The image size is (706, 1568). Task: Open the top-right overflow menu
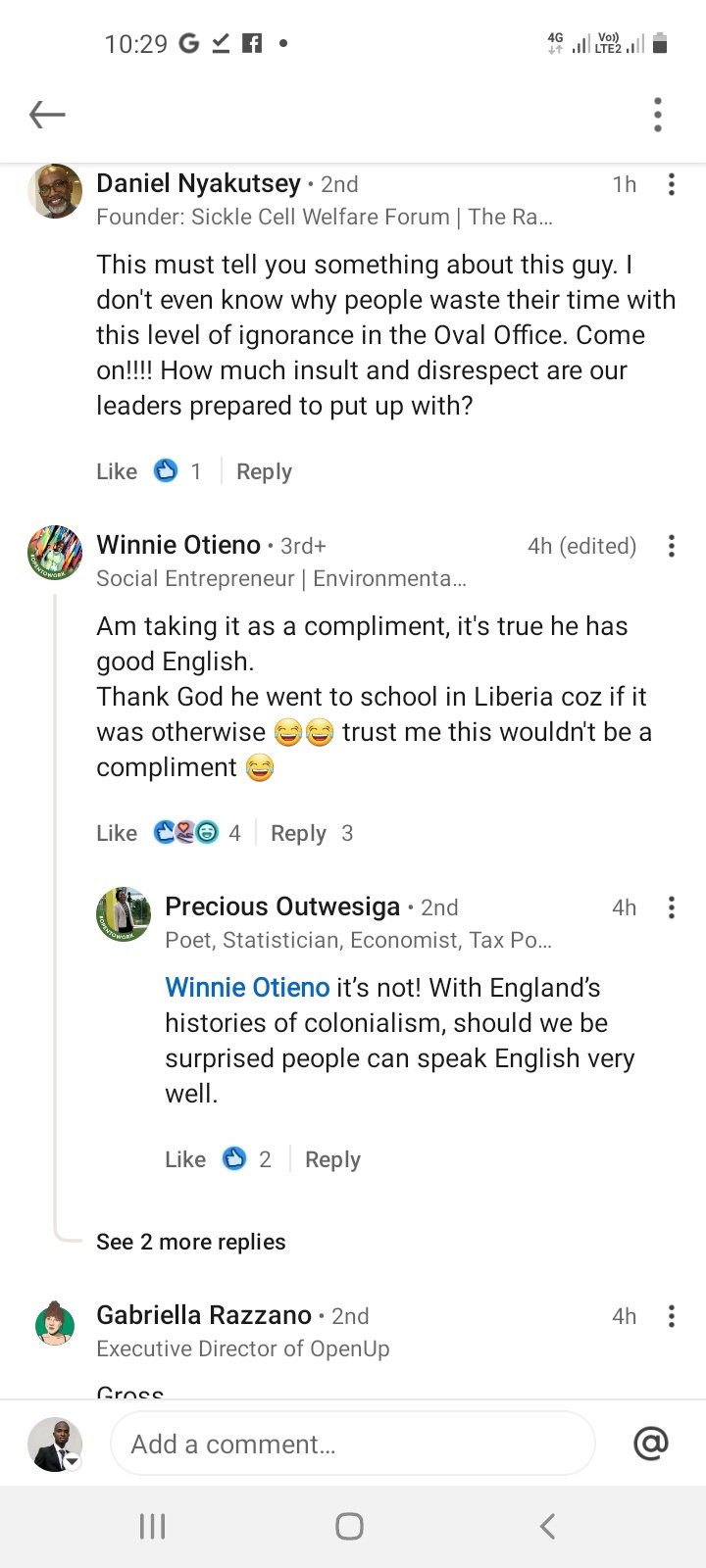(658, 115)
